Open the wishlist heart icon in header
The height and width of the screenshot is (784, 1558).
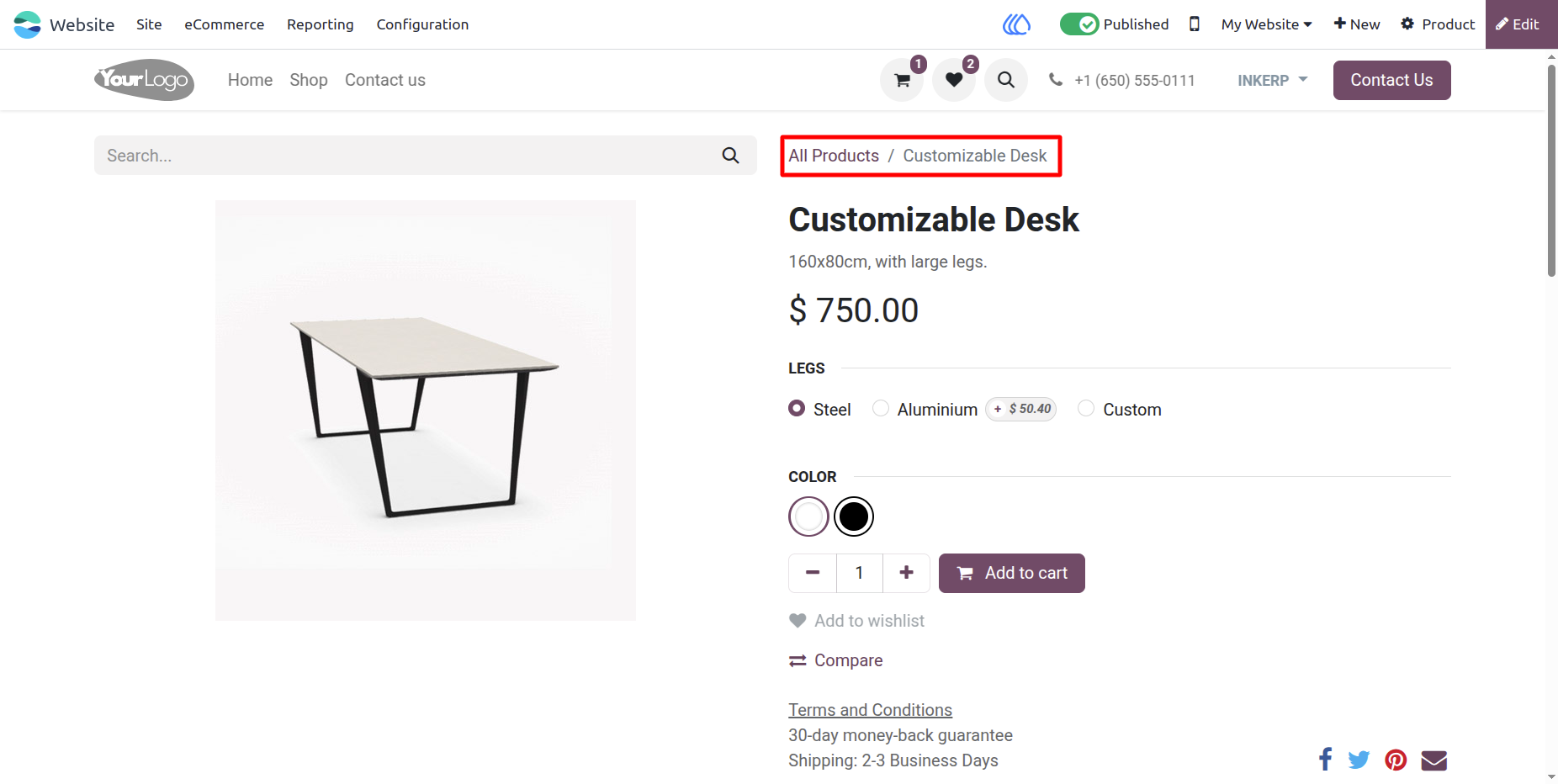pyautogui.click(x=954, y=80)
